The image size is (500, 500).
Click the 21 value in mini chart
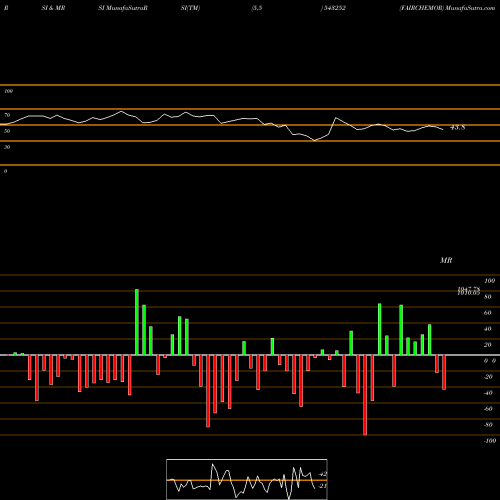(x=323, y=486)
